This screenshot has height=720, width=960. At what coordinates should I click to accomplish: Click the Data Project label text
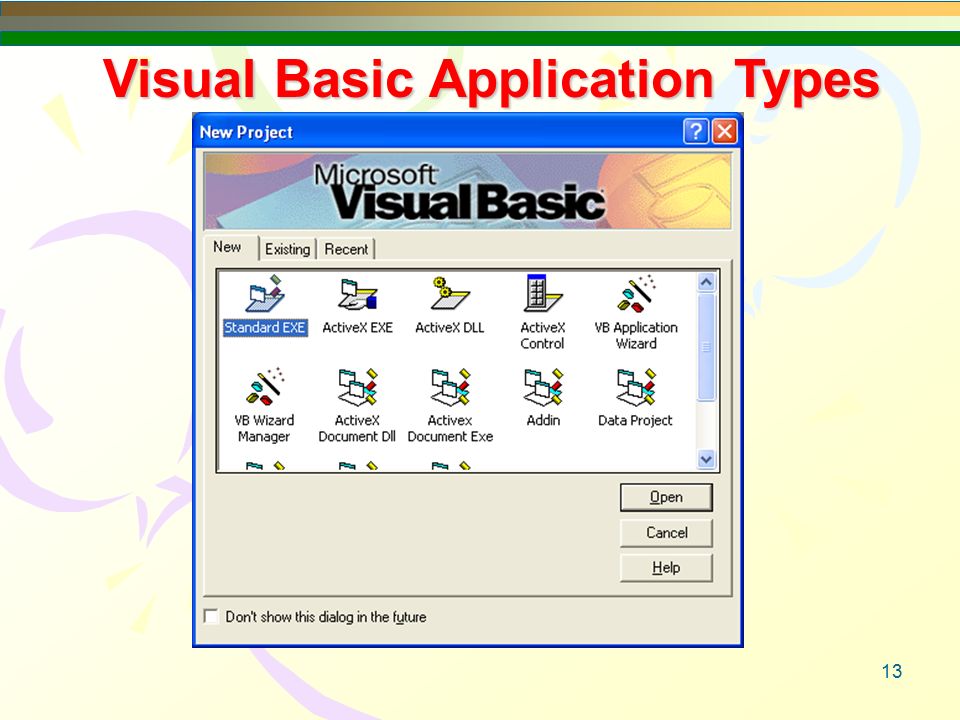click(635, 421)
